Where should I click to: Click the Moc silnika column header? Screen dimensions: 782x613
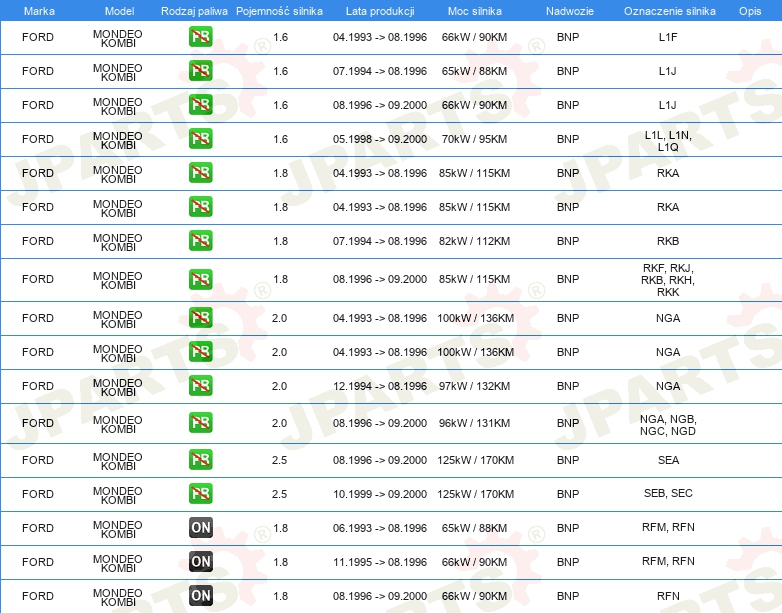coord(474,11)
